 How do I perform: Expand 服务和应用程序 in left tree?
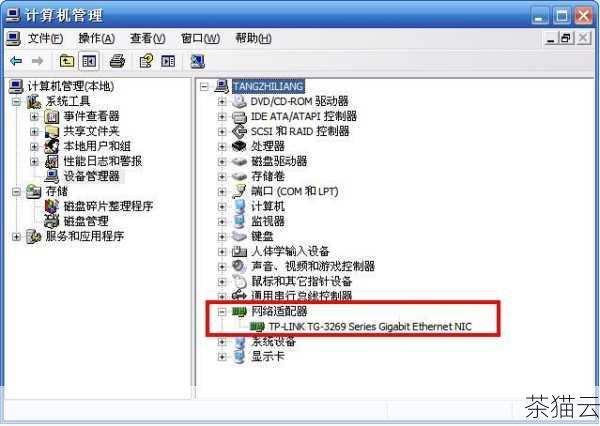point(16,237)
